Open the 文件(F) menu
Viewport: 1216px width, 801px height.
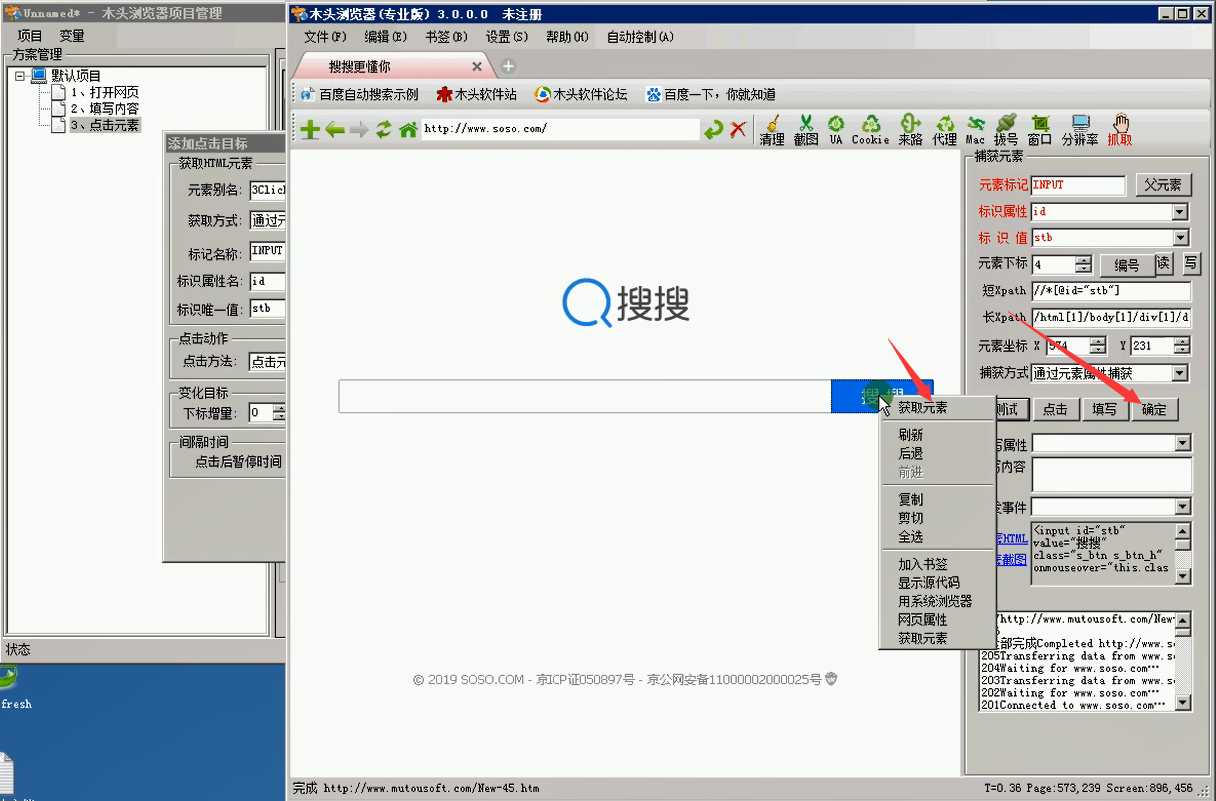point(325,37)
